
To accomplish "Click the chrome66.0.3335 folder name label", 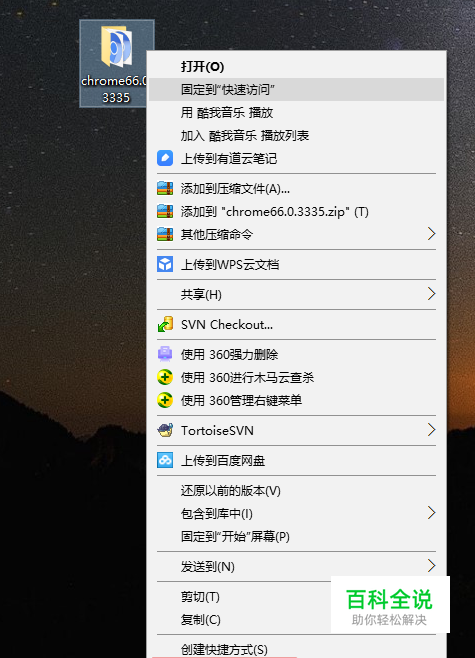I will click(x=114, y=89).
